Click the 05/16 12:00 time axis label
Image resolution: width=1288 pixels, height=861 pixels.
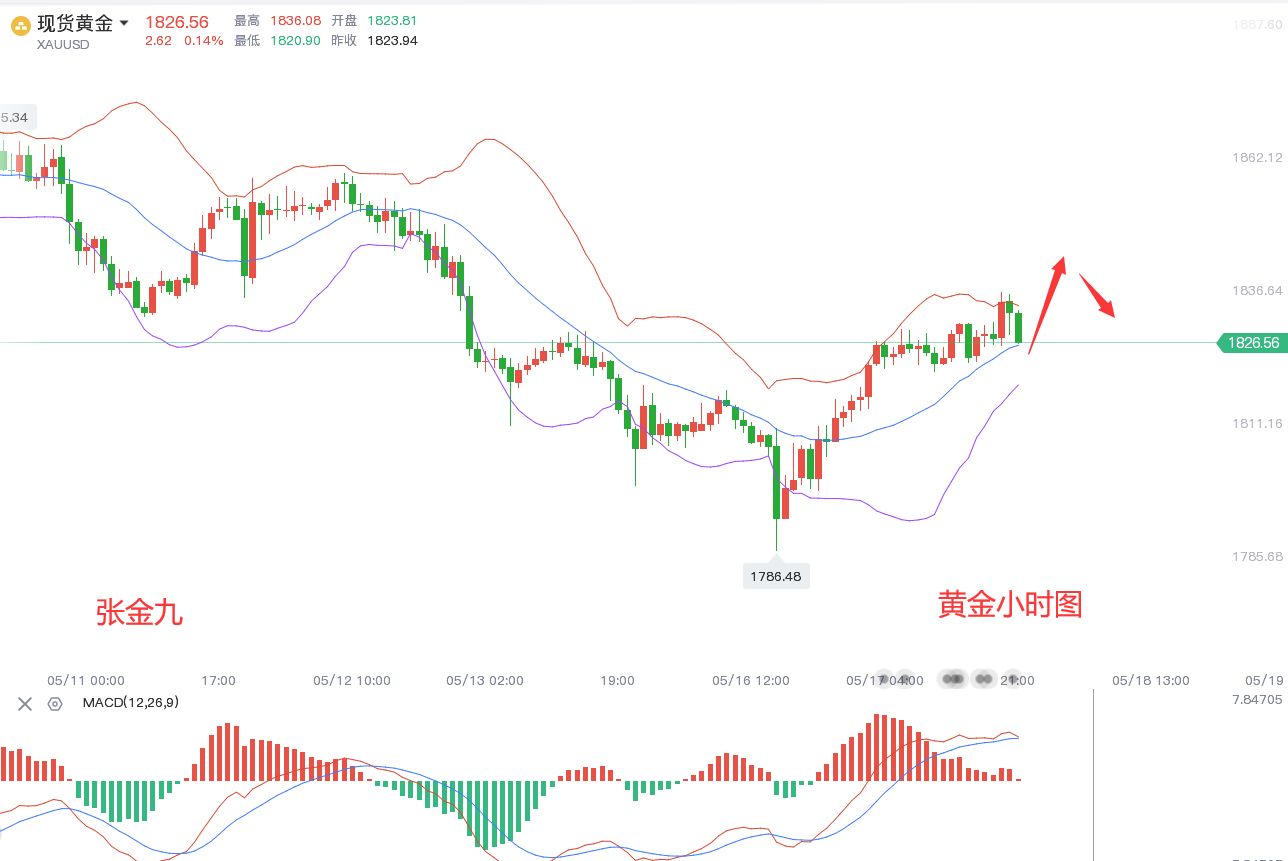[750, 680]
